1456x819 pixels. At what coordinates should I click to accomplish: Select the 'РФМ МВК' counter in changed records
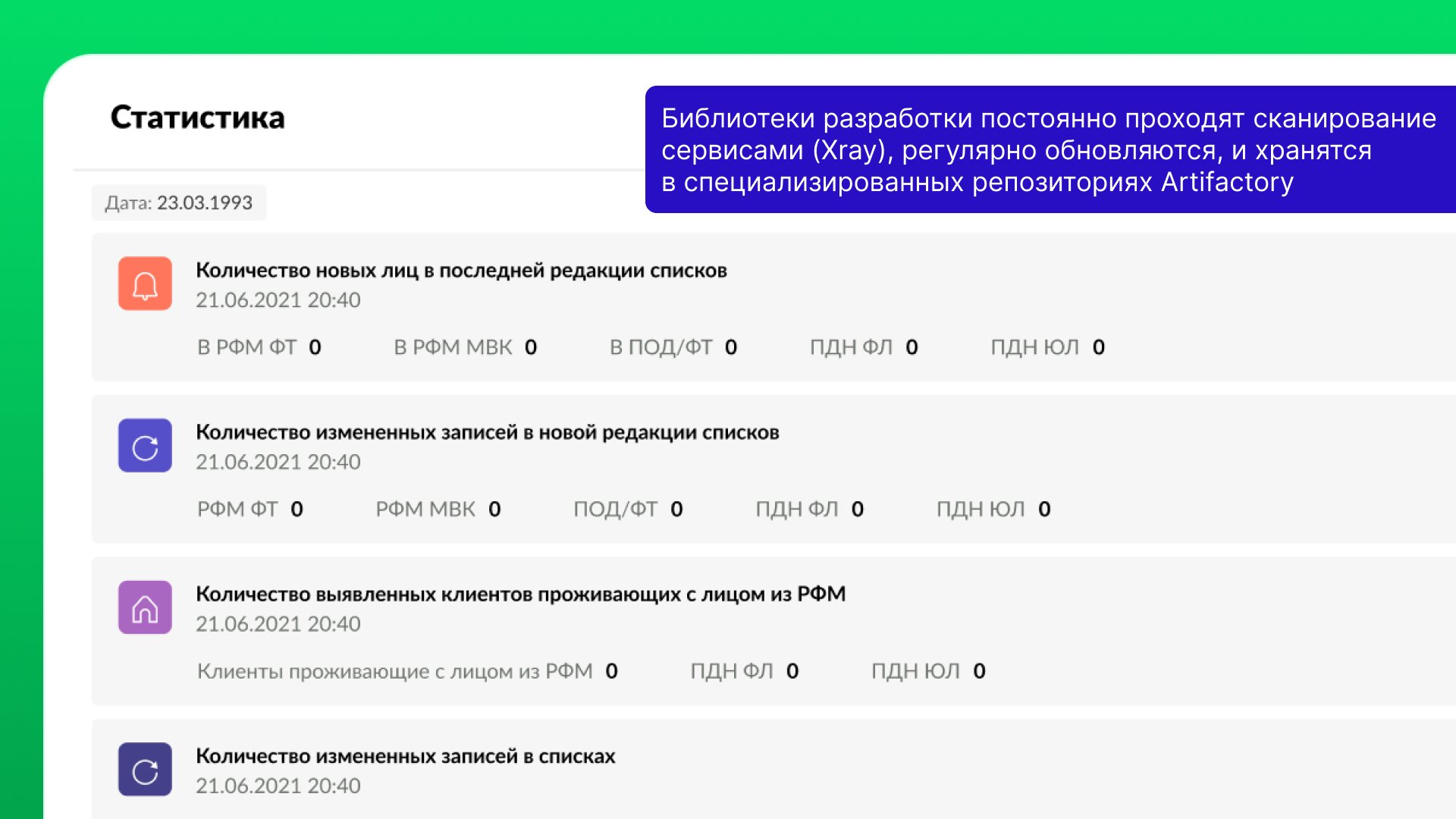438,509
